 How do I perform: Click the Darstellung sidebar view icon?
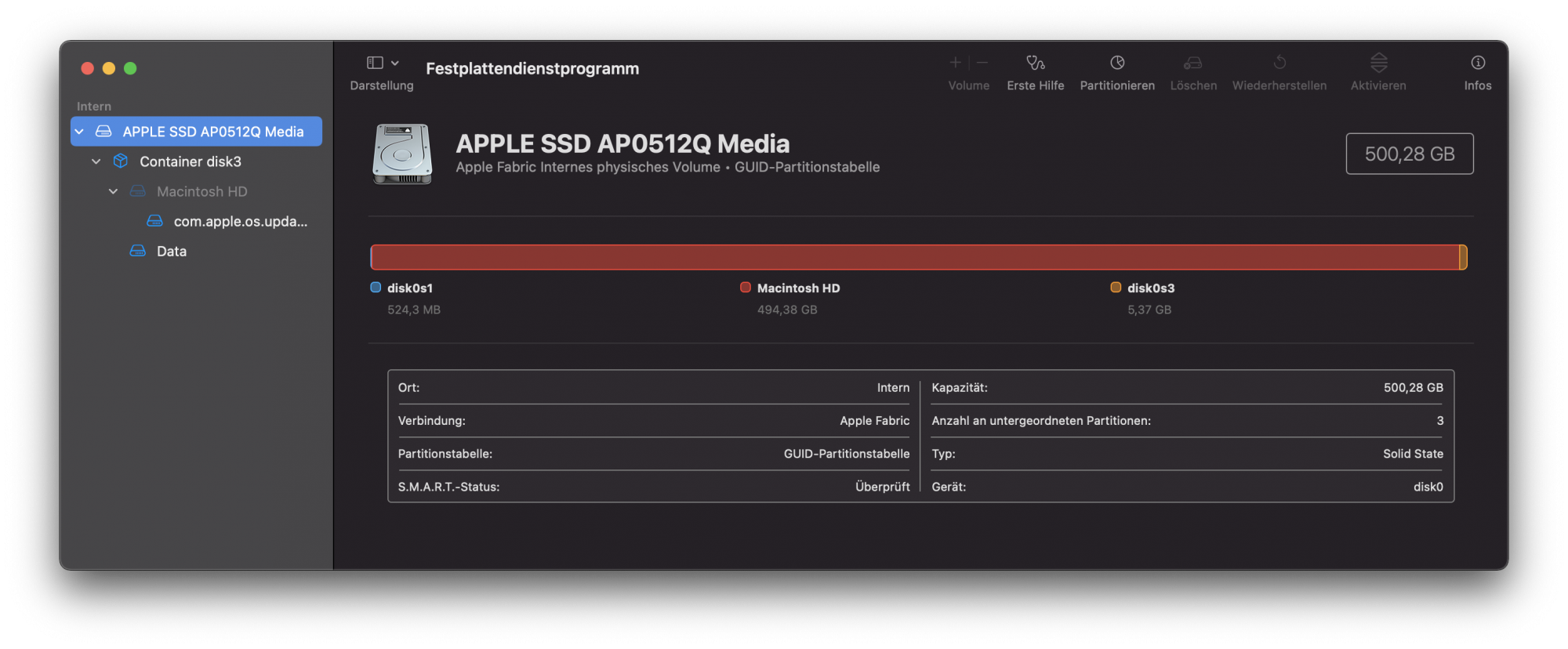pos(375,63)
